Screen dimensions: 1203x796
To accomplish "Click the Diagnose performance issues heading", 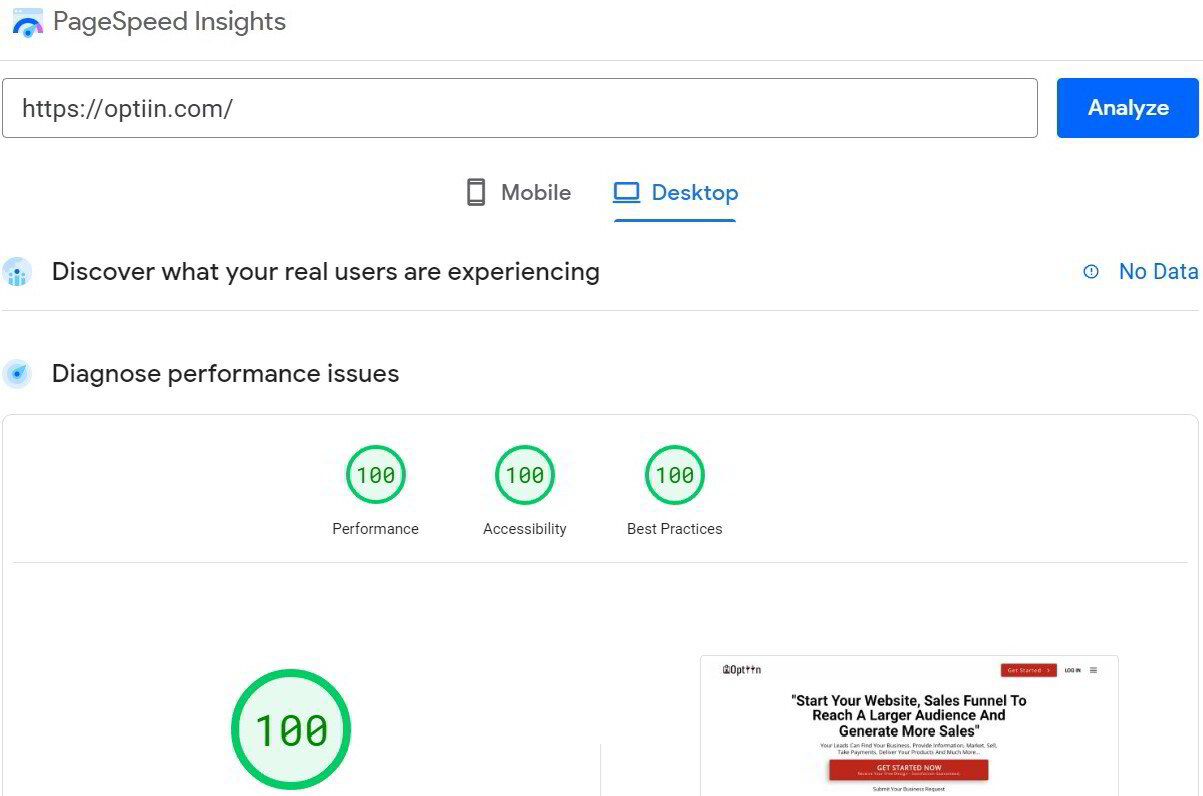I will [224, 373].
